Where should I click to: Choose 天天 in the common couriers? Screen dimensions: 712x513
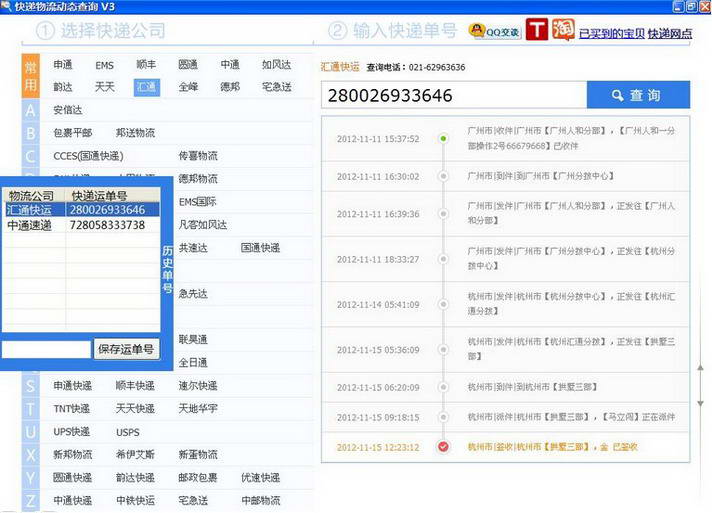pyautogui.click(x=104, y=87)
